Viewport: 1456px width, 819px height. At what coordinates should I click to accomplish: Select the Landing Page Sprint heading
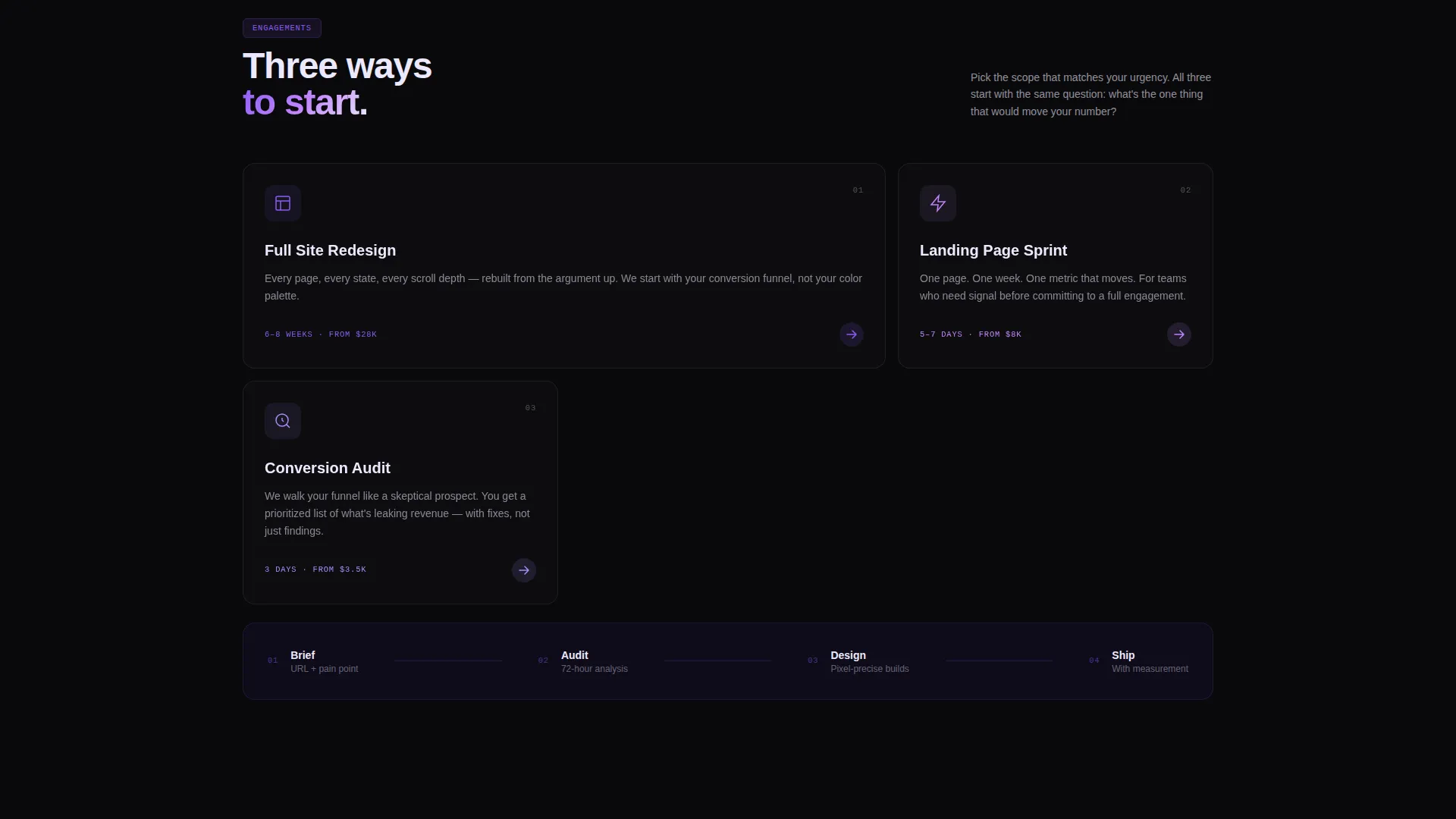coord(993,250)
